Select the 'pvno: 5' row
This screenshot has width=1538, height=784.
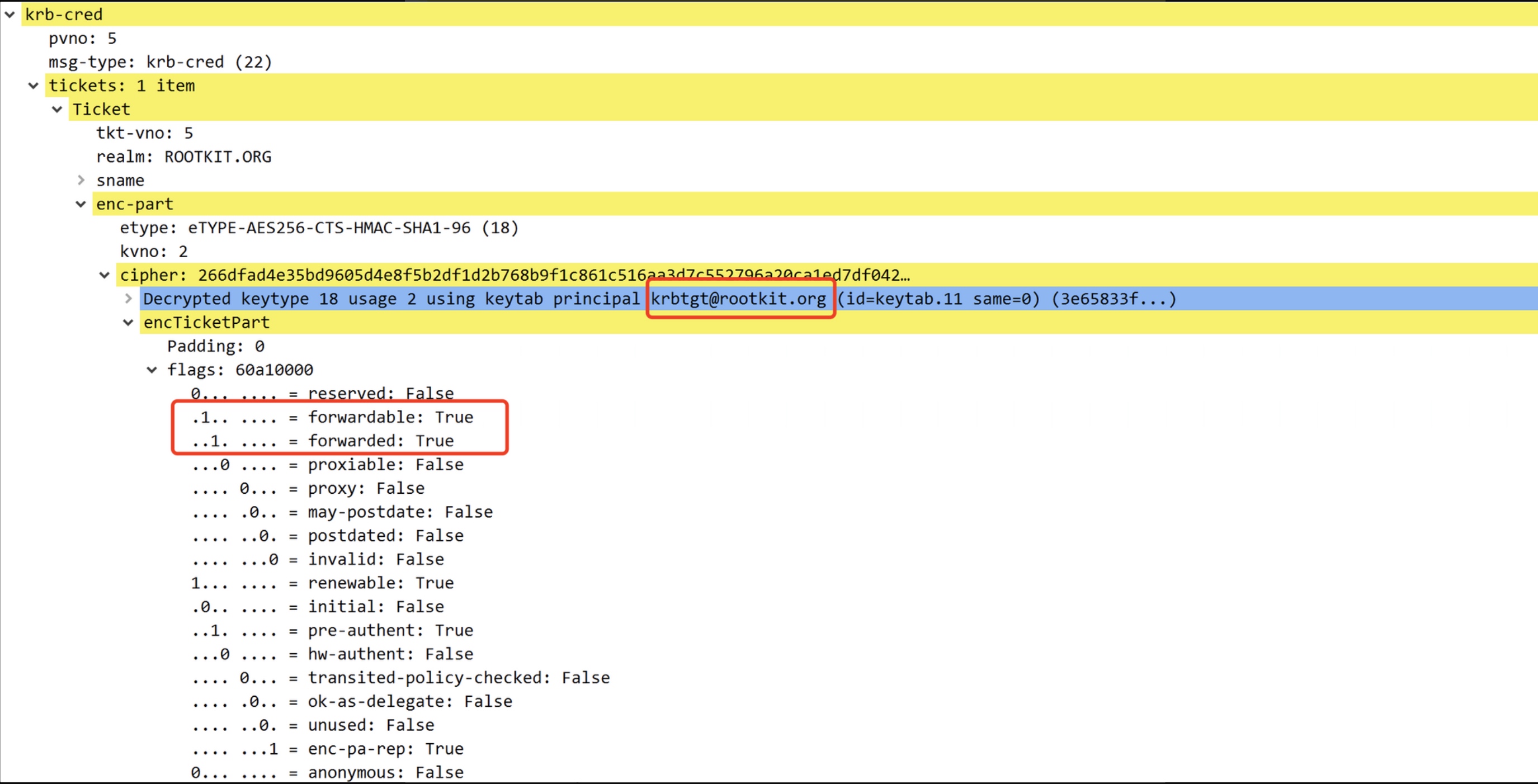pos(82,38)
